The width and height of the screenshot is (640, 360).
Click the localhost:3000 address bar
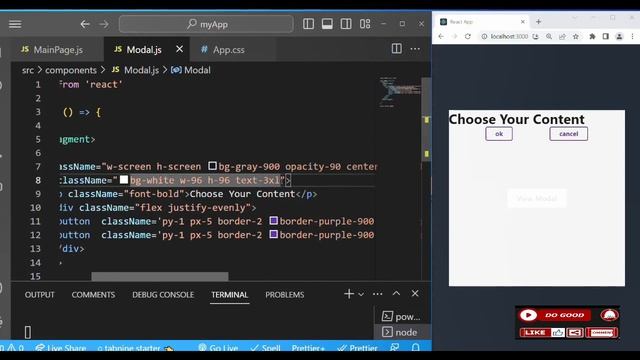[x=509, y=36]
